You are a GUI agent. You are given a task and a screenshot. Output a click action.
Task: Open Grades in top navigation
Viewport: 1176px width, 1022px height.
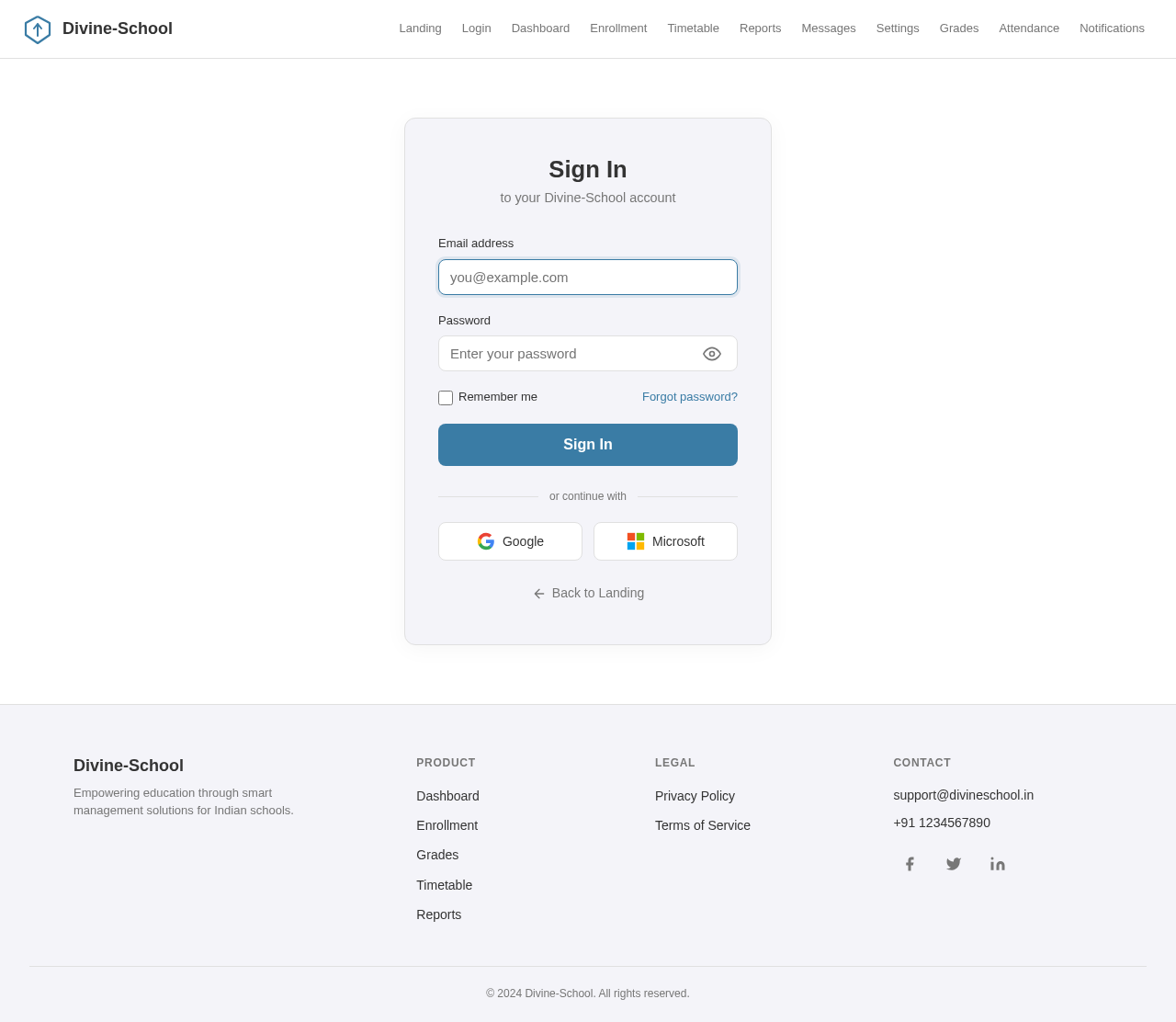point(959,28)
